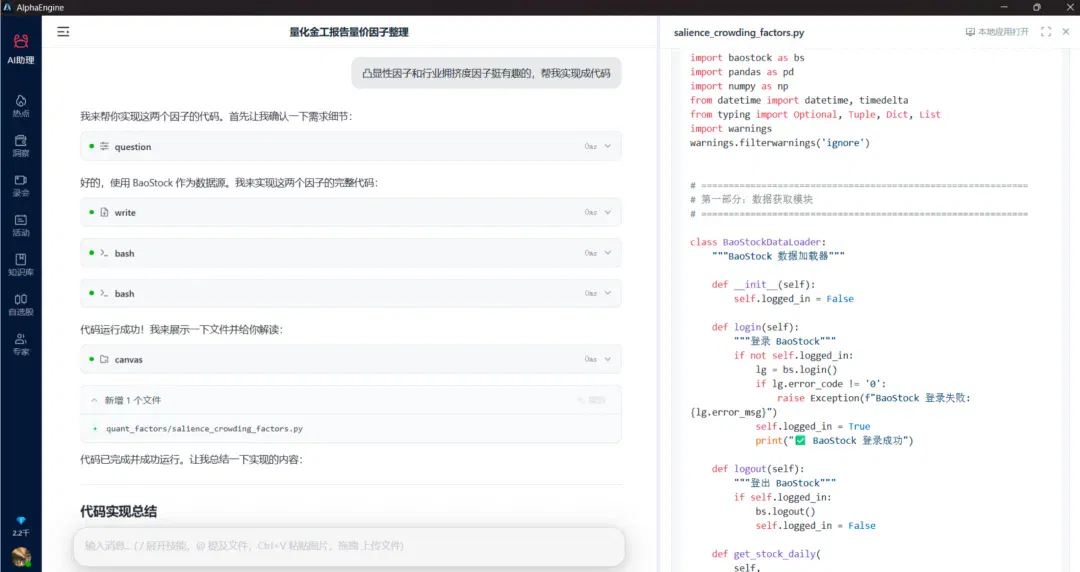Click the 'def login(self):' code line
The width and height of the screenshot is (1080, 572).
coord(755,327)
